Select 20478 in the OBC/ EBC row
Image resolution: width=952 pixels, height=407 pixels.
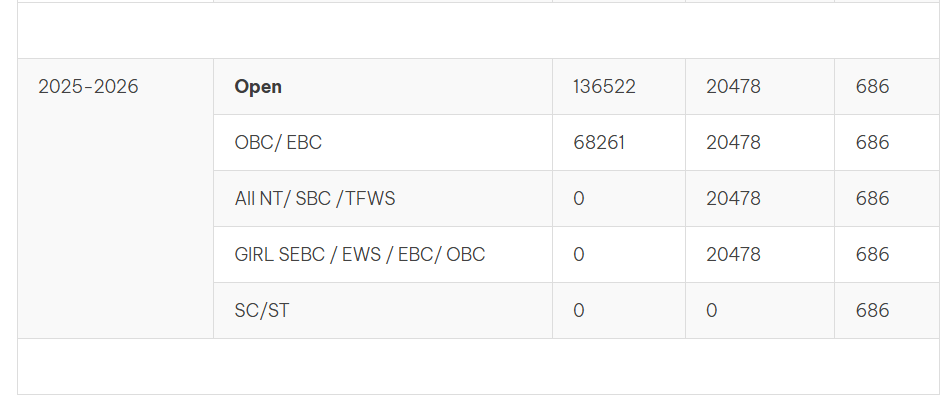[733, 143]
